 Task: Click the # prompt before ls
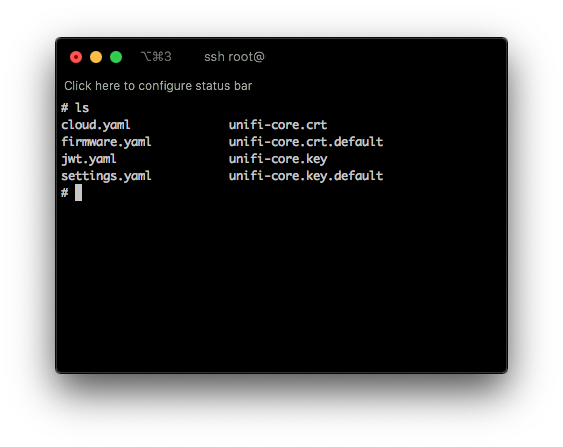click(x=65, y=108)
